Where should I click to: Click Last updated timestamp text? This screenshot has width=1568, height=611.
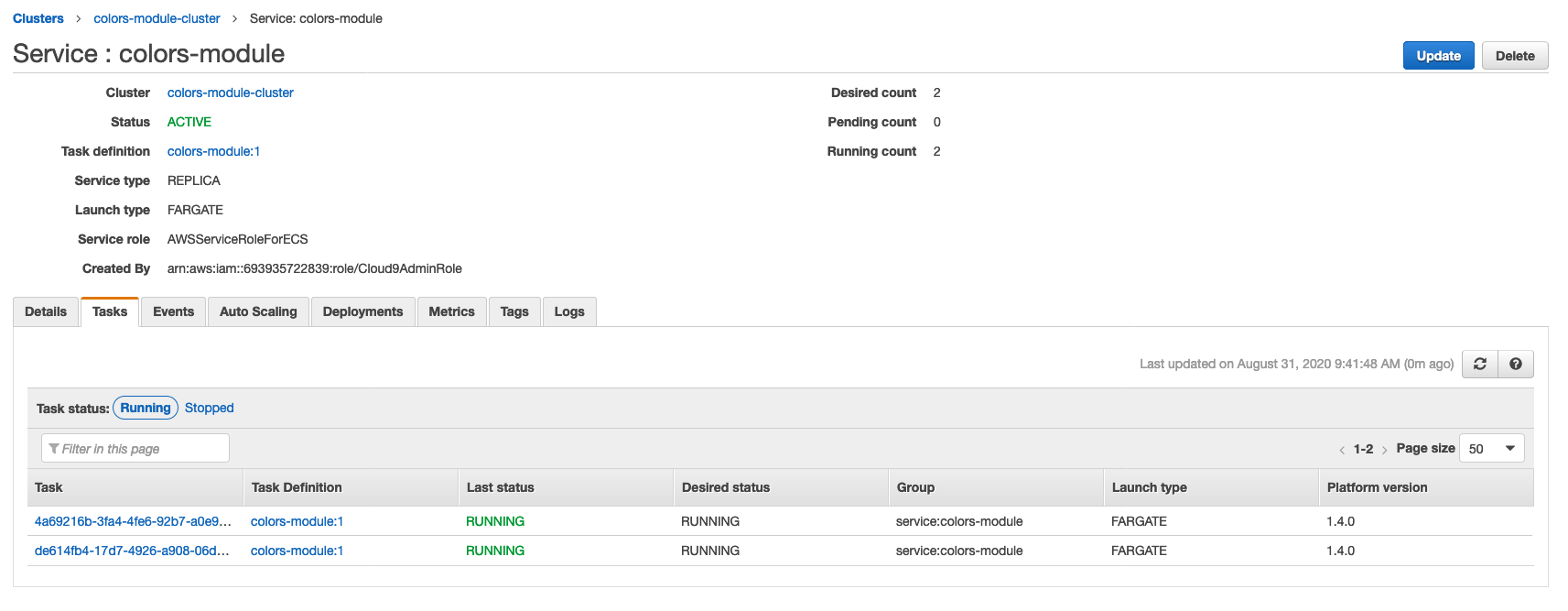point(1296,364)
